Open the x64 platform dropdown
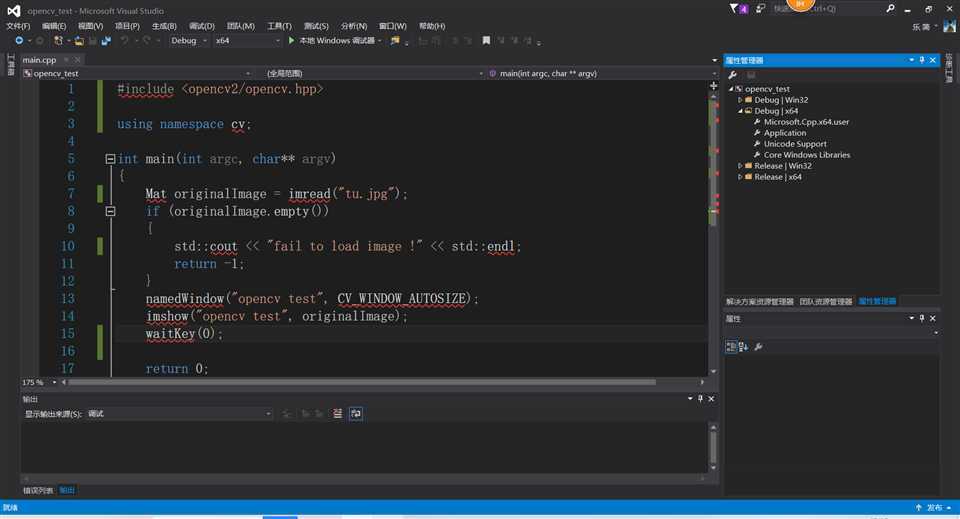This screenshot has width=960, height=519. [277, 41]
